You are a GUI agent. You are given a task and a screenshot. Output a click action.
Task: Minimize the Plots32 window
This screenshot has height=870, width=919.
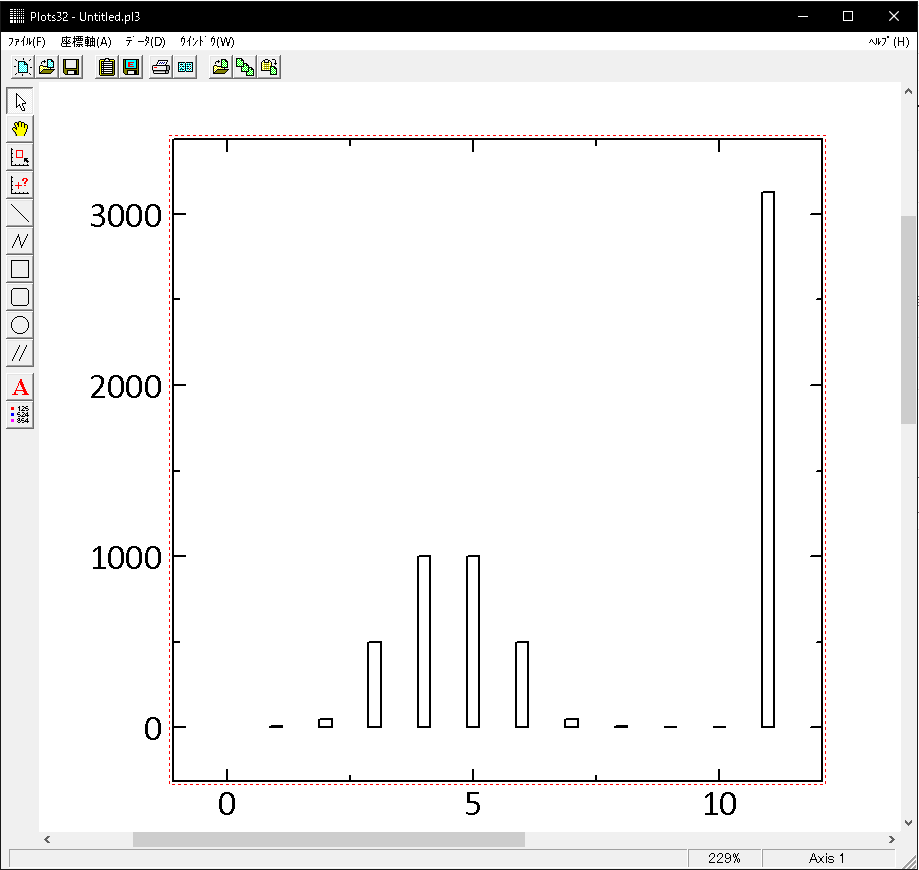tap(803, 16)
